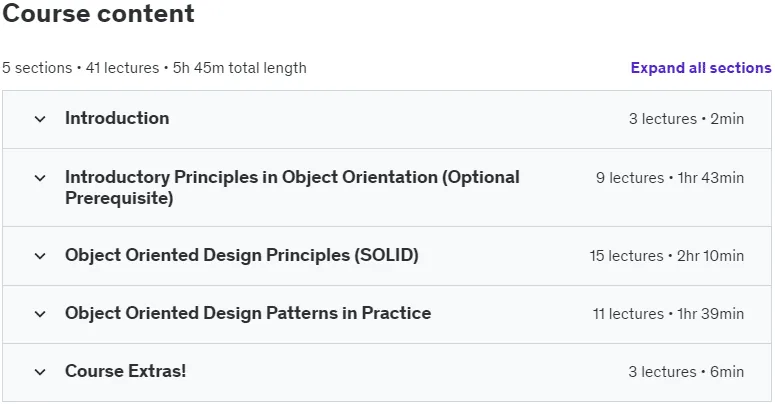The width and height of the screenshot is (775, 404).
Task: Select the '15 lectures • 2hr 10min' label
Action: point(666,256)
